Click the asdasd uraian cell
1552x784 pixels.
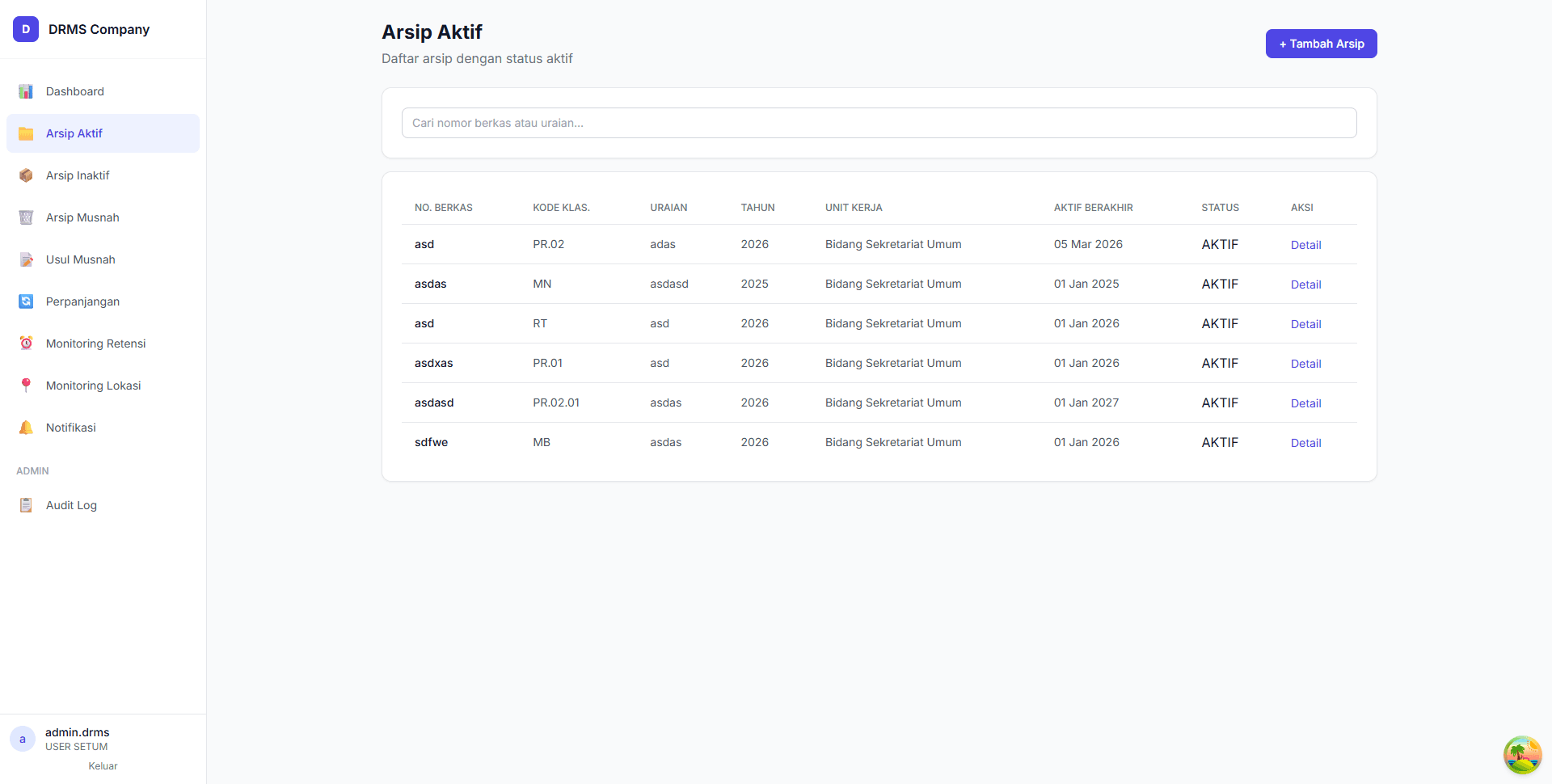click(x=669, y=284)
